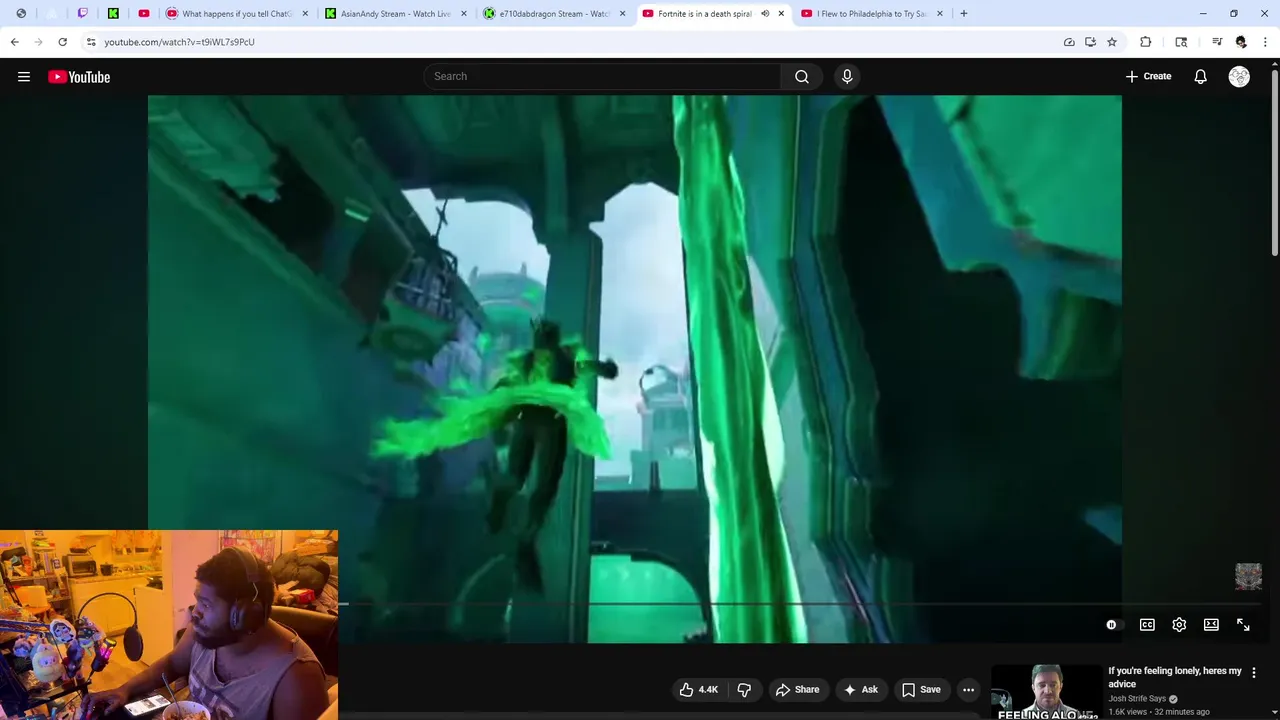Switch player to theater mode
This screenshot has width=1280, height=720.
[x=1211, y=625]
